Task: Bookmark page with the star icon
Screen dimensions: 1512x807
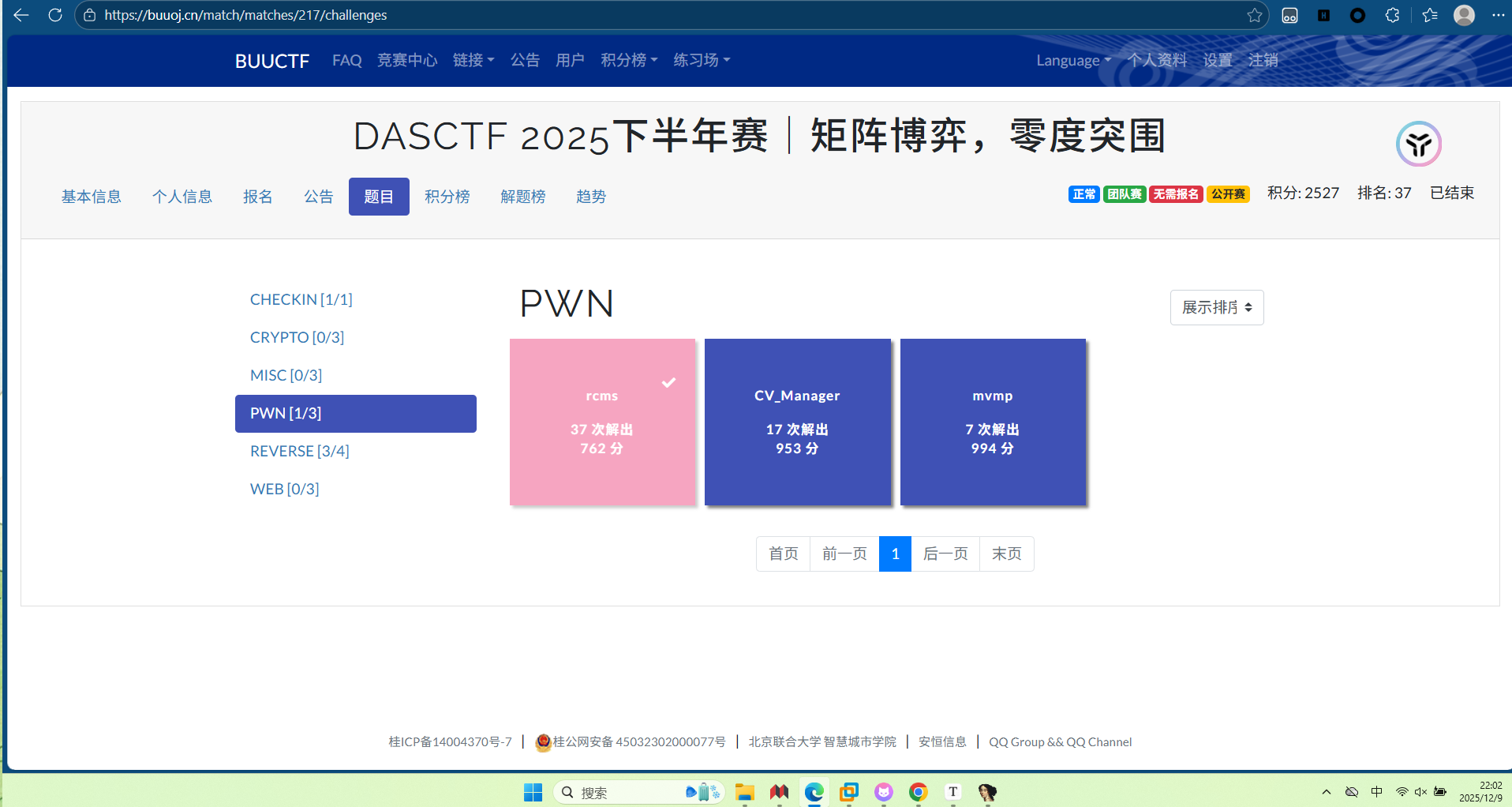Action: pyautogui.click(x=1254, y=15)
